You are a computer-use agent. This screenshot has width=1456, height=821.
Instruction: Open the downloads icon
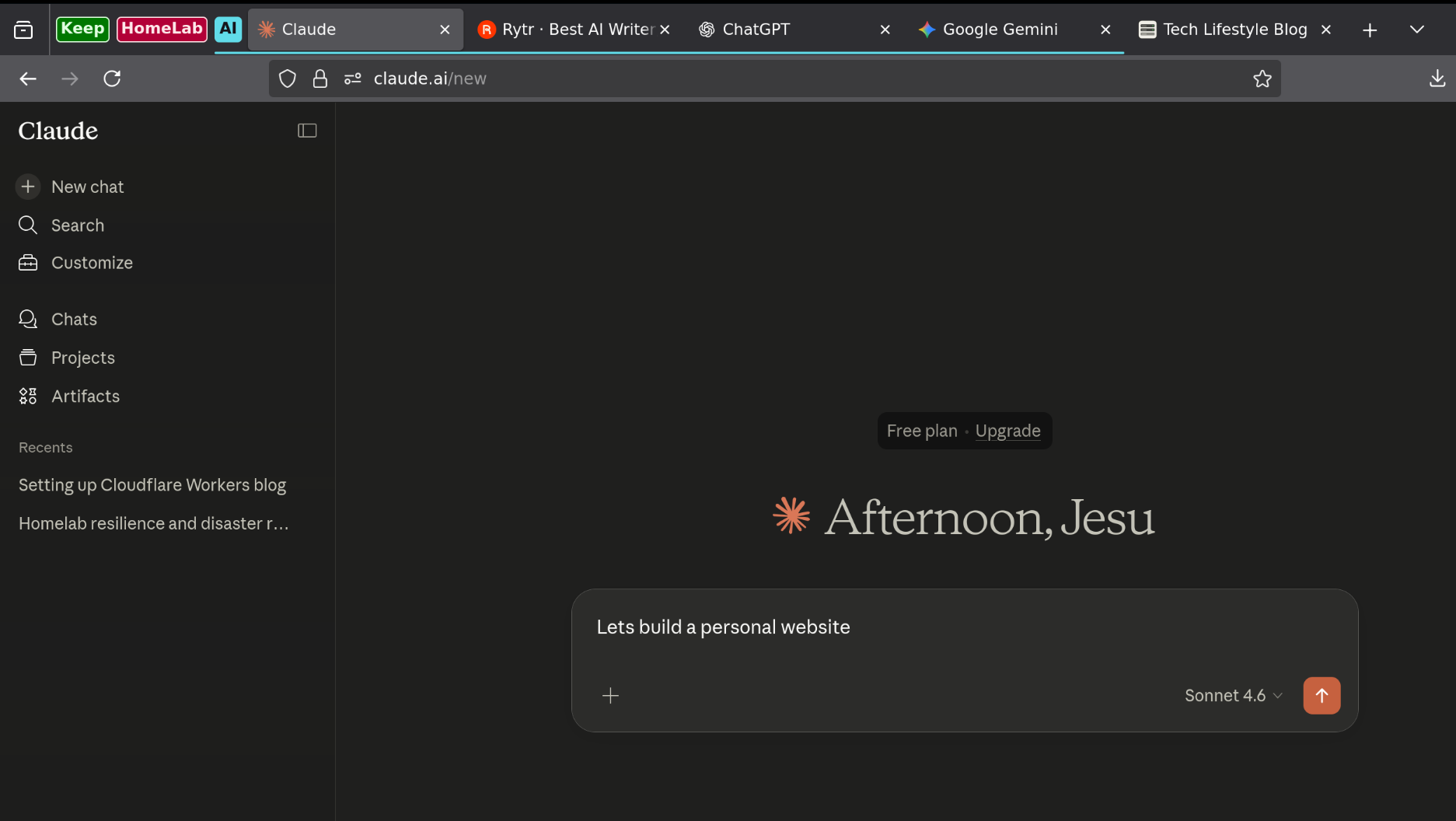[x=1437, y=79]
